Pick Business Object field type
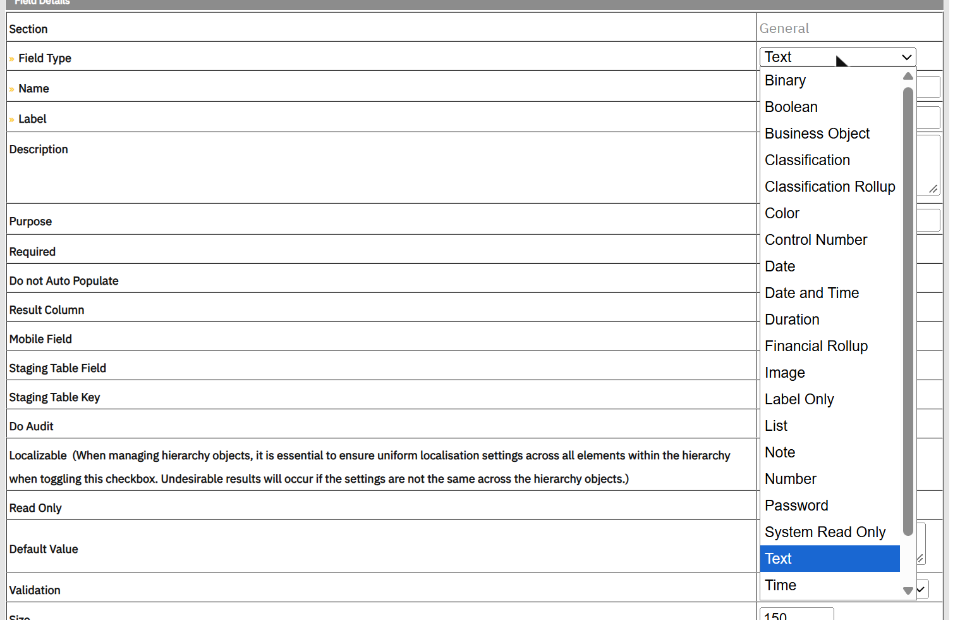This screenshot has width=960, height=620. point(830,133)
